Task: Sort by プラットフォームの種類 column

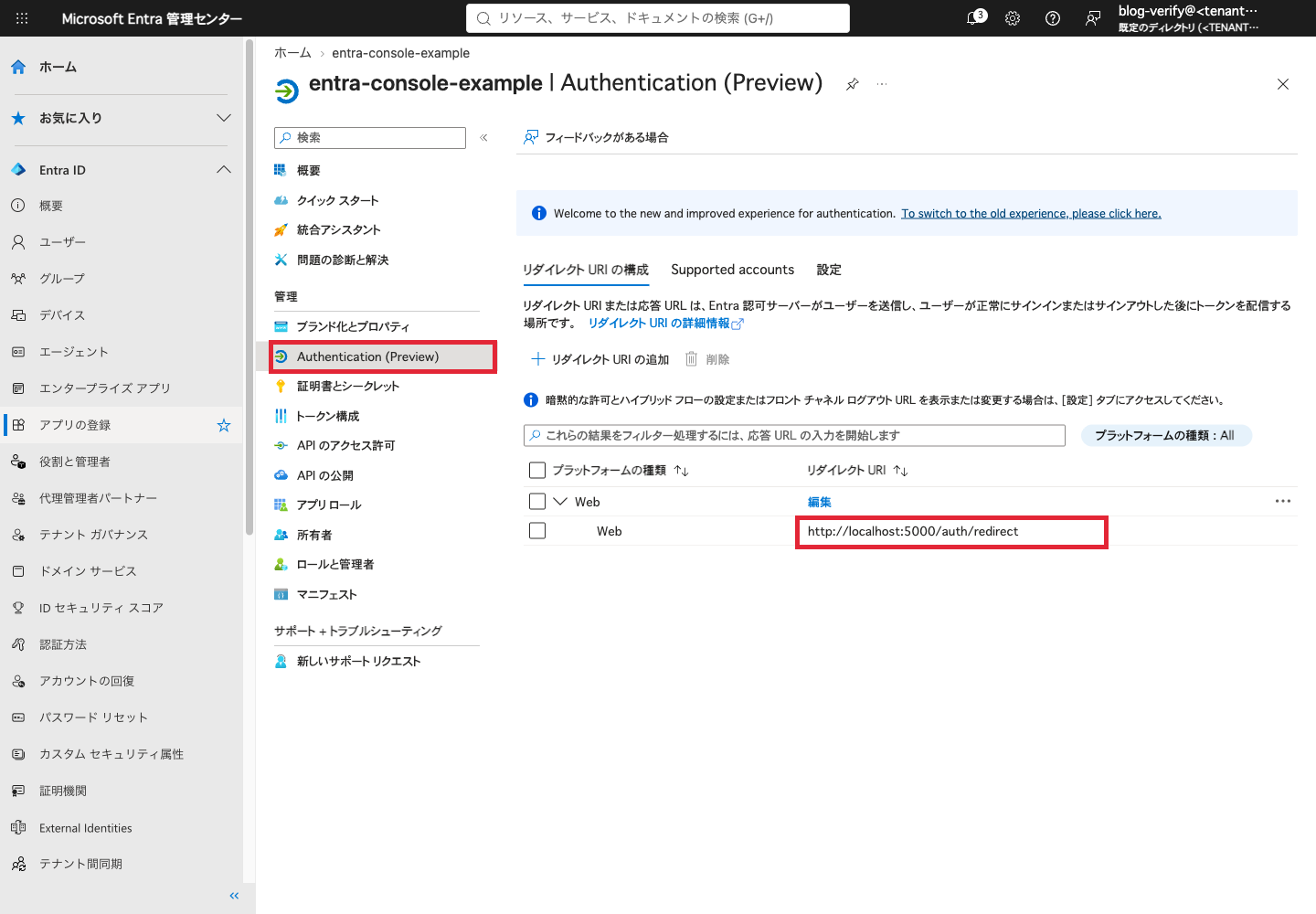Action: point(620,470)
